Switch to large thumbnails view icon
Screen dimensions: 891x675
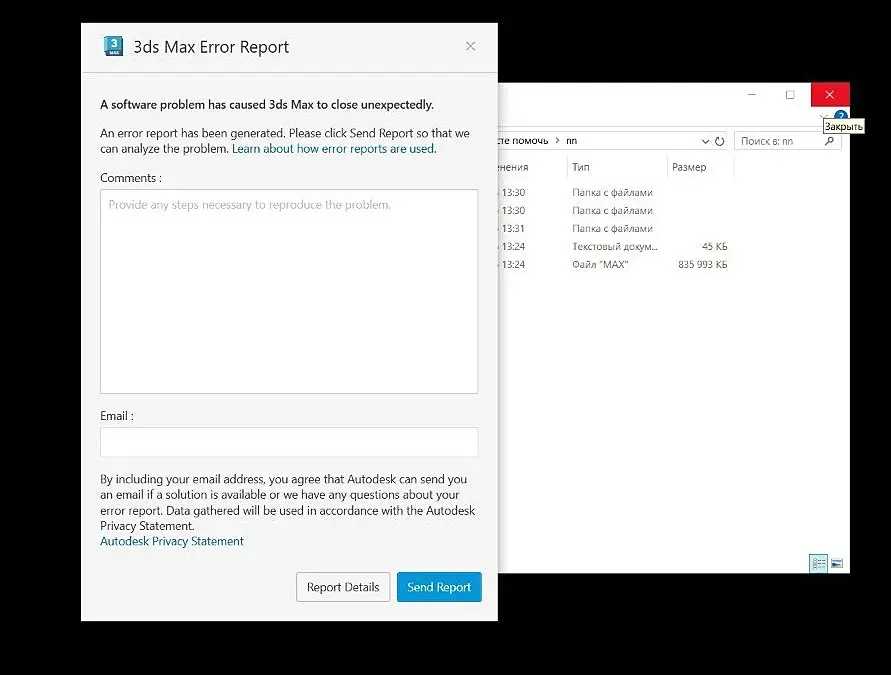point(837,564)
